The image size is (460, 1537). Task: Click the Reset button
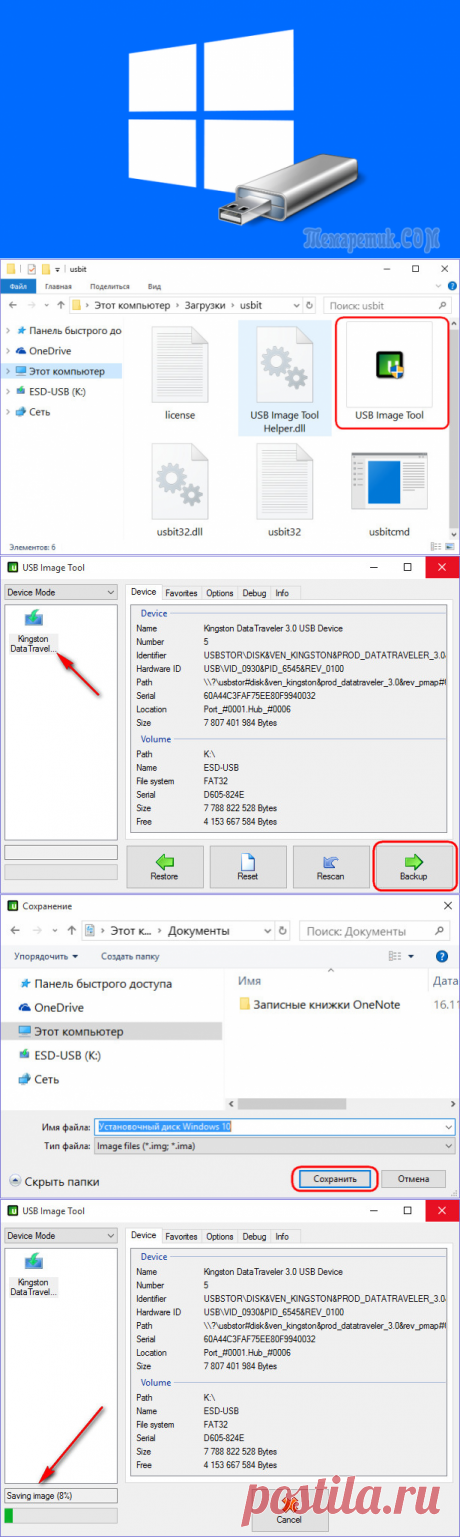[x=247, y=865]
